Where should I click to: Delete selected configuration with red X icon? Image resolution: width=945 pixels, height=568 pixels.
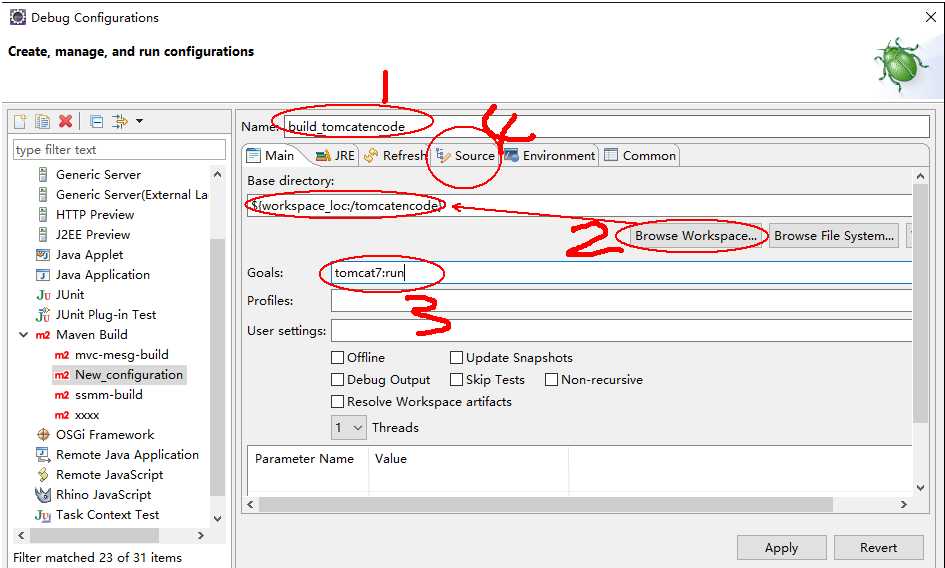click(66, 121)
